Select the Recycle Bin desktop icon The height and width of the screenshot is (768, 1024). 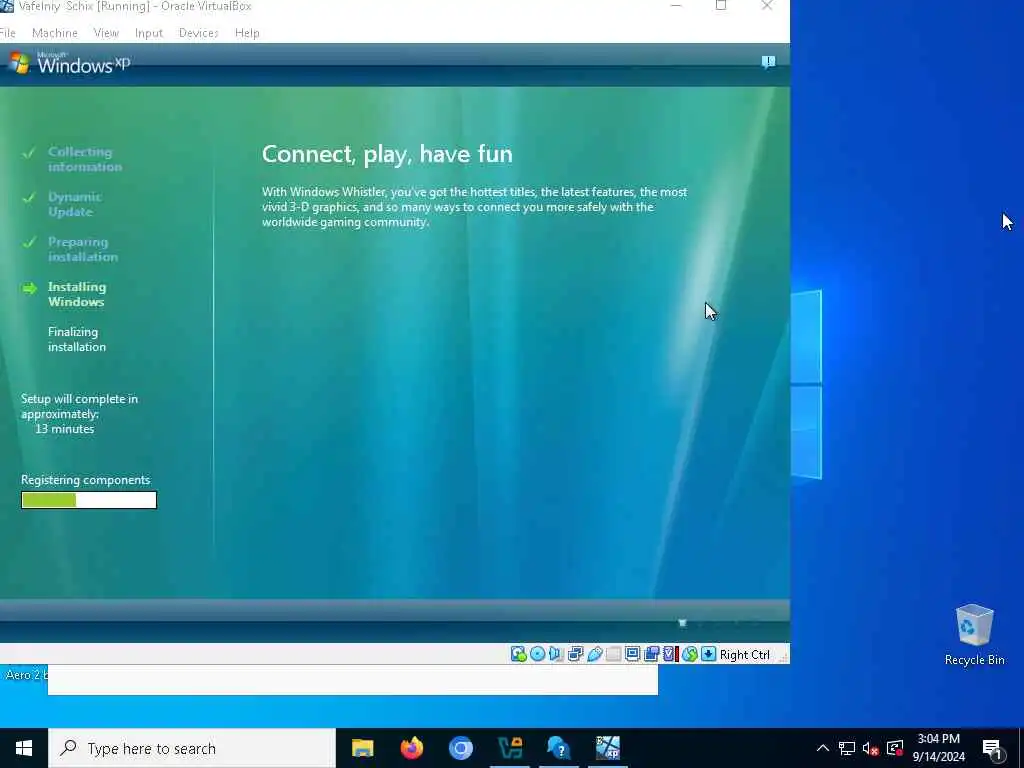[974, 635]
